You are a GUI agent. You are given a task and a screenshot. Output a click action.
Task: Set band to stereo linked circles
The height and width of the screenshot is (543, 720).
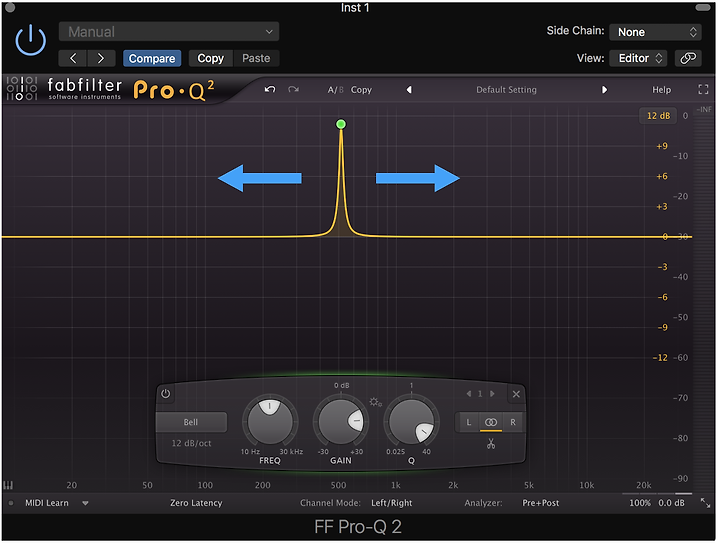pyautogui.click(x=491, y=422)
